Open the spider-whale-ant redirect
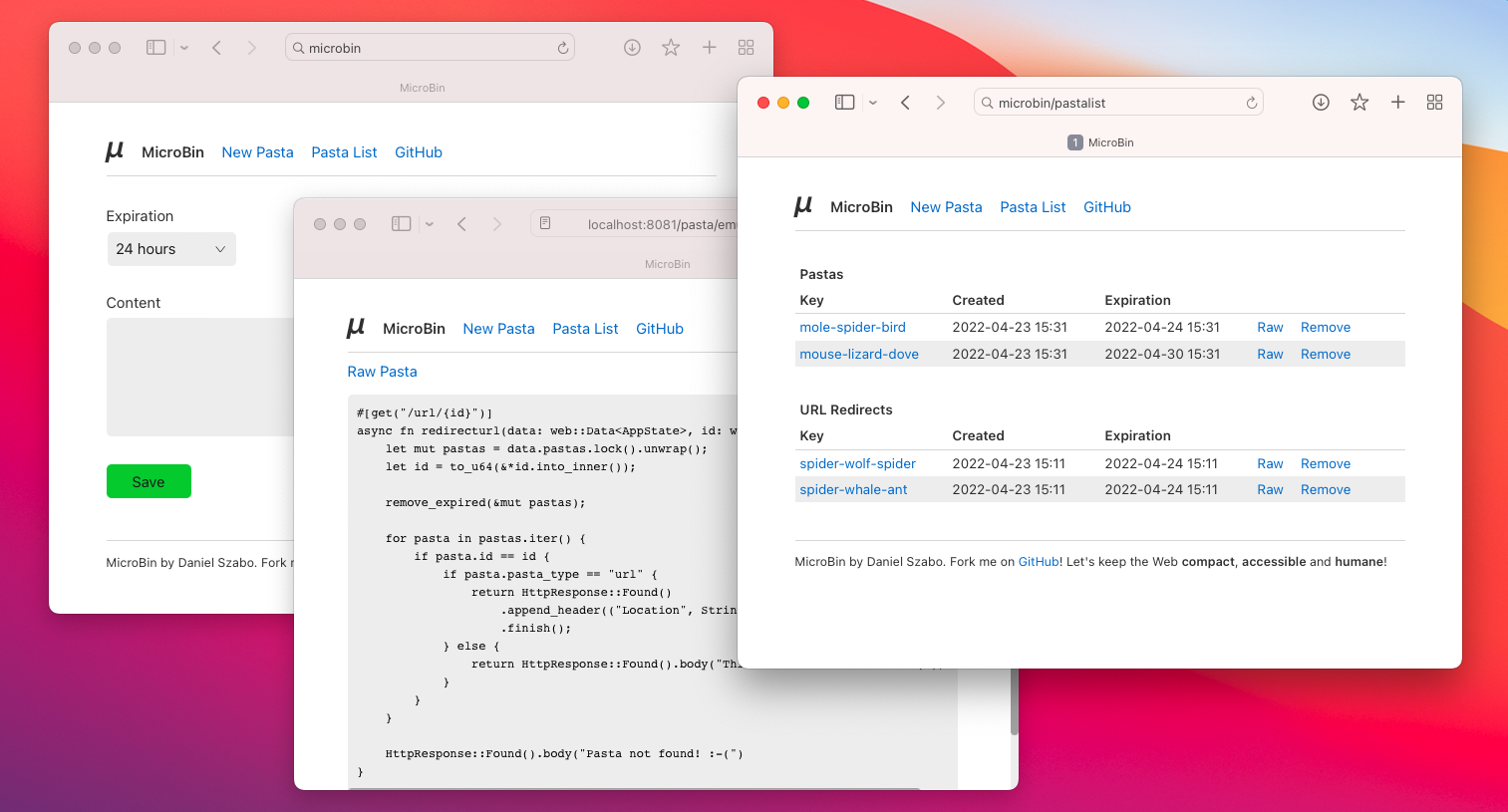Viewport: 1508px width, 812px height. pos(853,489)
